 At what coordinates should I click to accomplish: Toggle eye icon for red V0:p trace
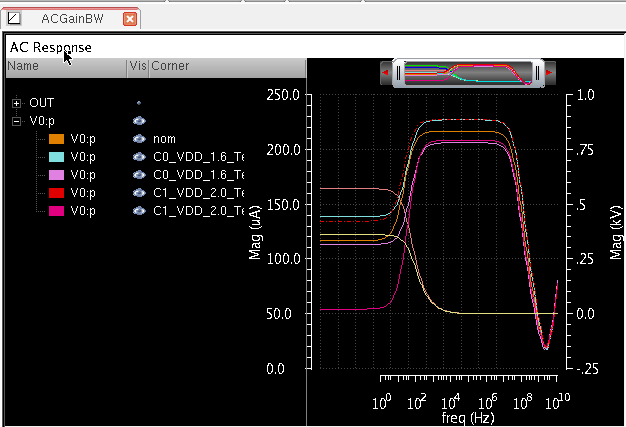pos(139,193)
